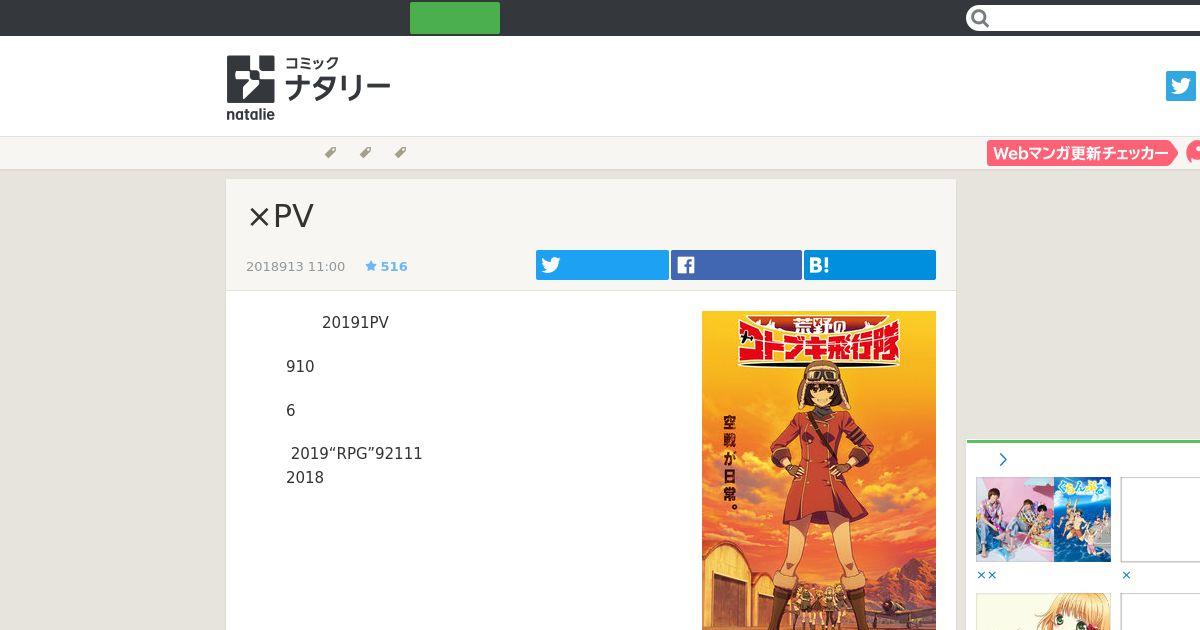This screenshot has width=1200, height=630.
Task: Click the green button in top bar
Action: tap(455, 18)
